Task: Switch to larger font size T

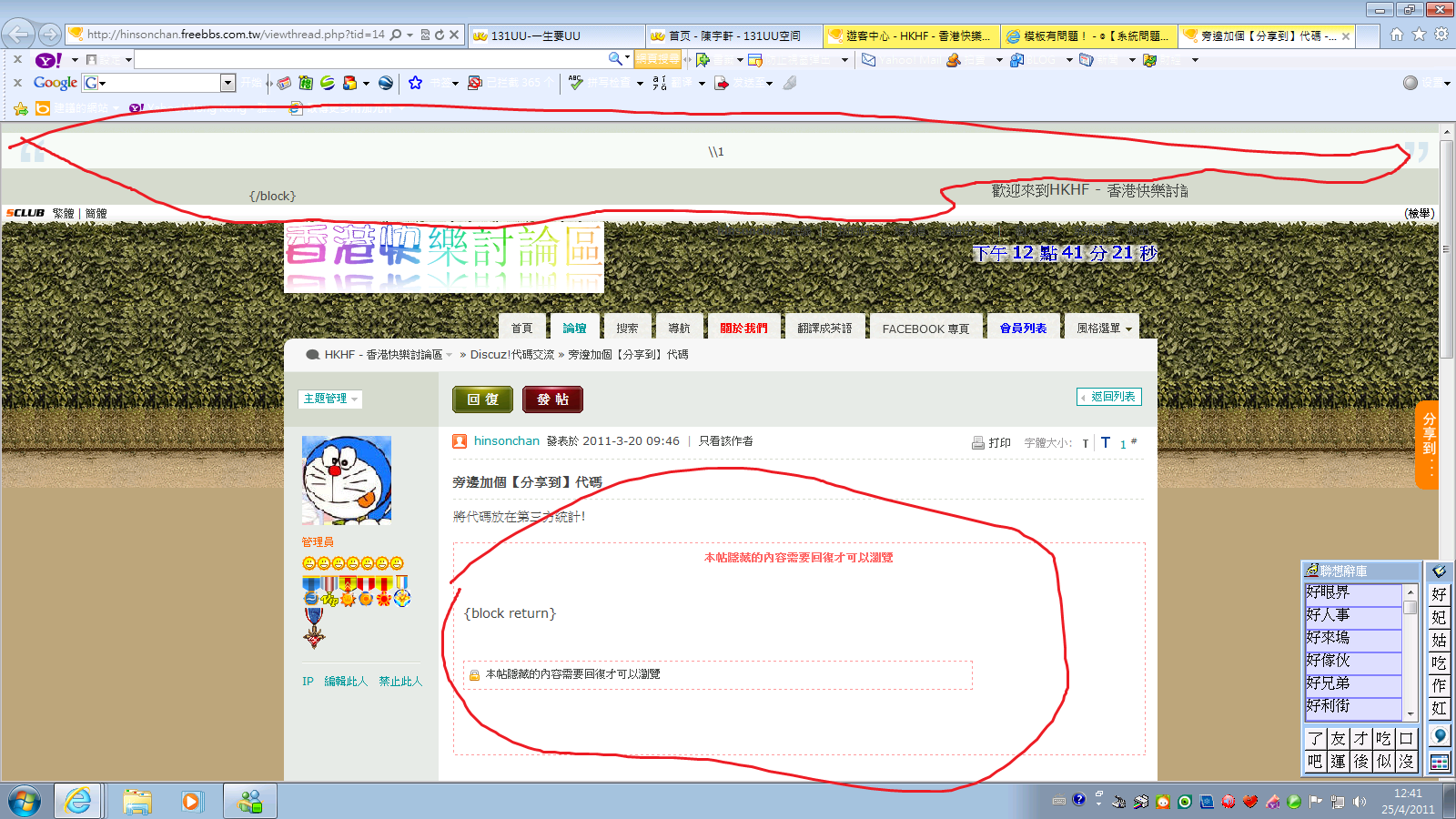Action: click(x=1106, y=442)
